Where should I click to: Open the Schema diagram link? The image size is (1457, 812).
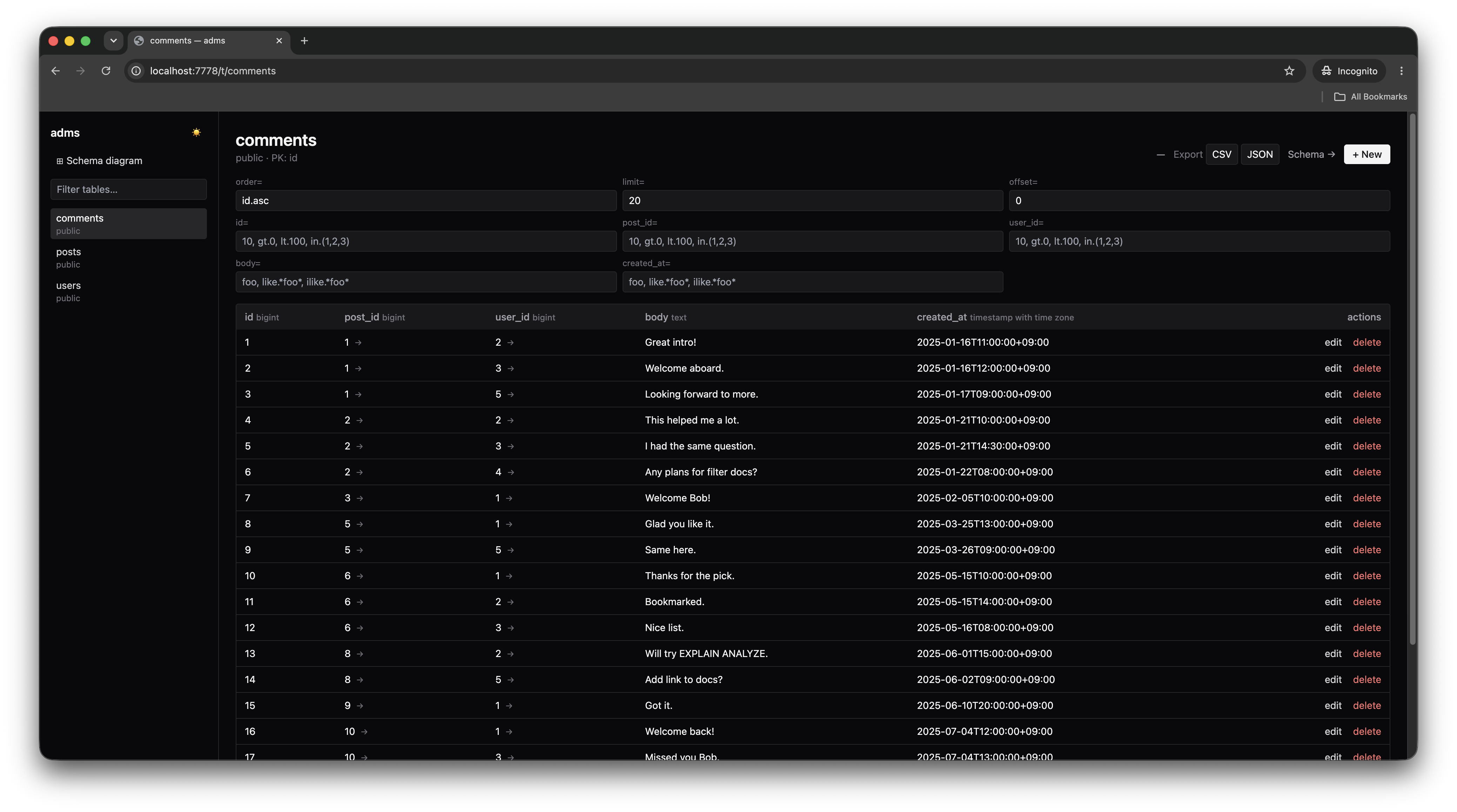click(100, 161)
